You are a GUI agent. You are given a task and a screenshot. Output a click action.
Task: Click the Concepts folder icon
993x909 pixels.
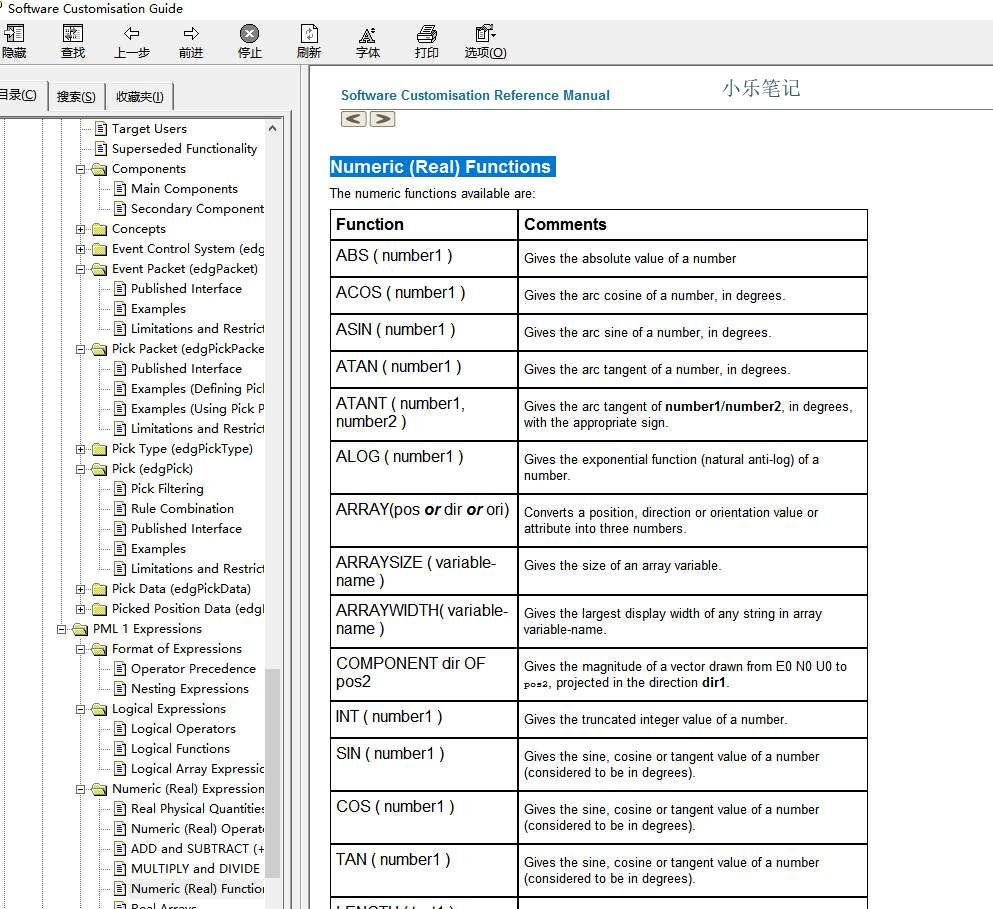(99, 229)
